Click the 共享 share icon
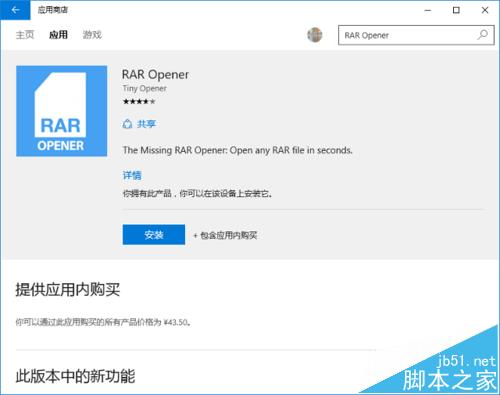Screen dimensions: 500x395 pos(127,124)
